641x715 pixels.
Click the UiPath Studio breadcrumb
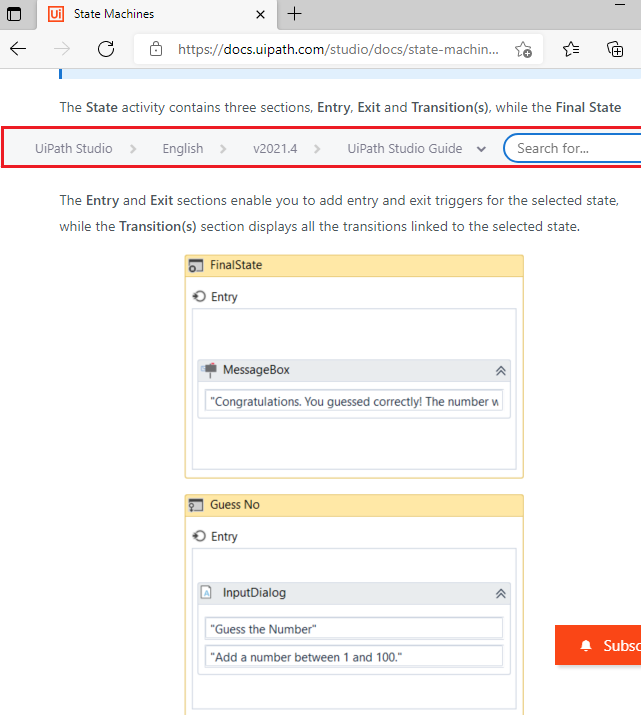(x=73, y=148)
